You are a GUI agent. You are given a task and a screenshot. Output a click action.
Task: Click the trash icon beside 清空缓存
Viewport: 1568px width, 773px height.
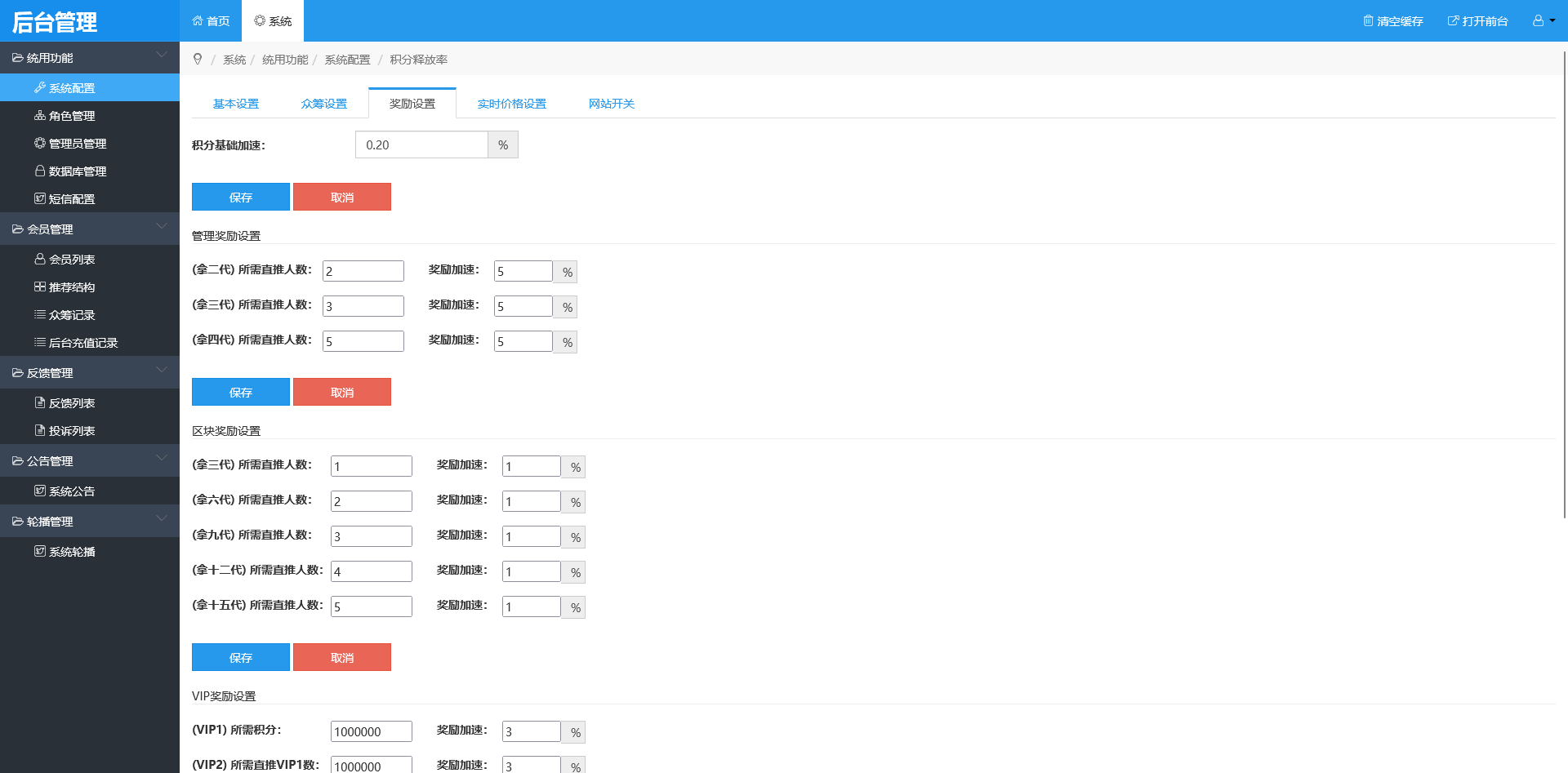[1368, 20]
